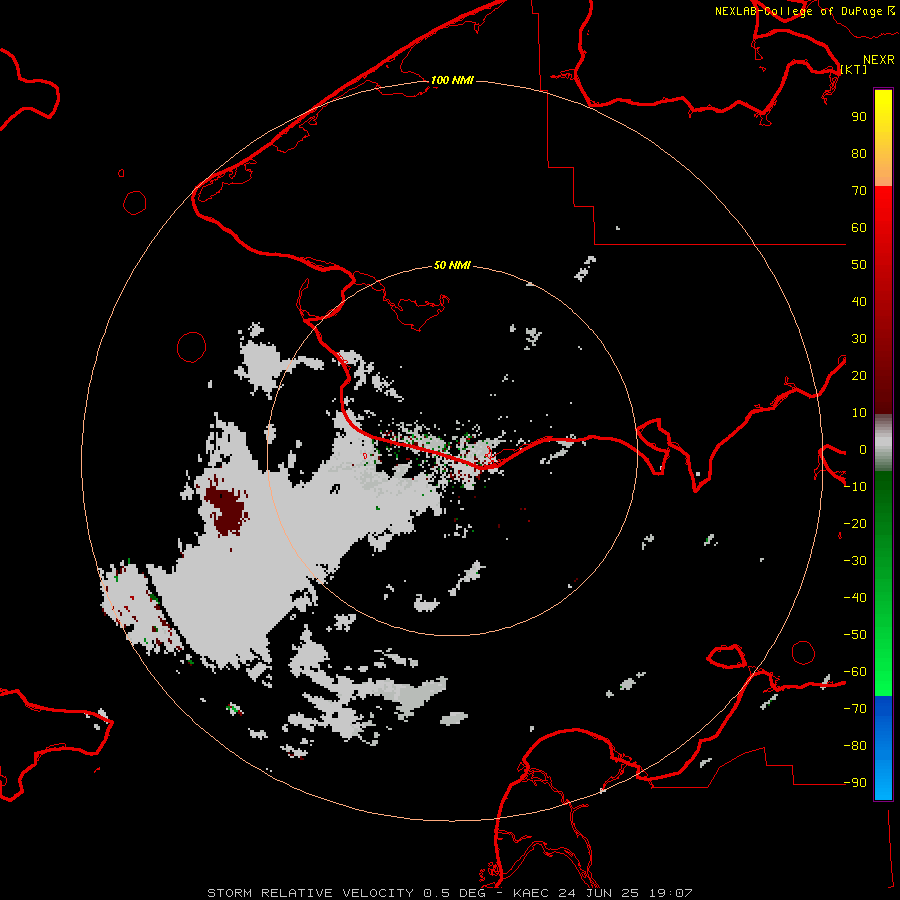
Task: Click the -20 value on velocity scale
Action: coord(855,524)
